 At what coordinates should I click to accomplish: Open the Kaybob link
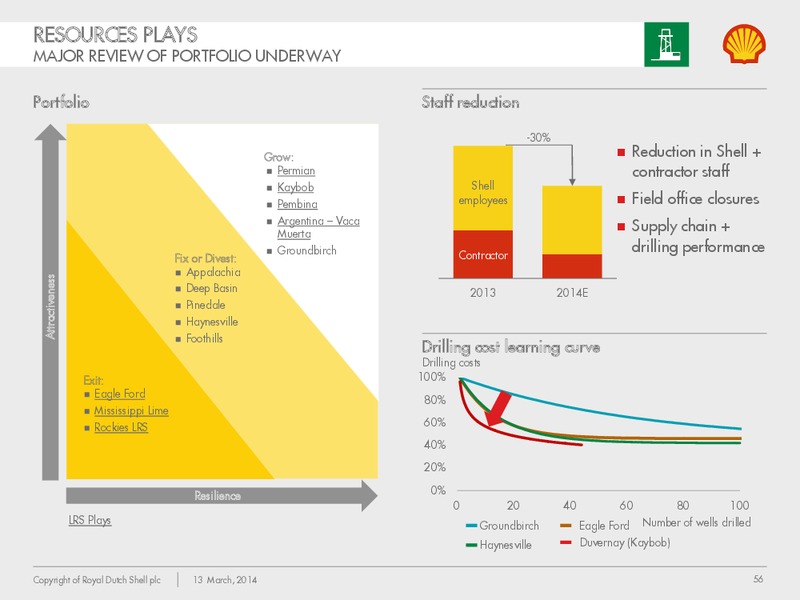(x=295, y=187)
